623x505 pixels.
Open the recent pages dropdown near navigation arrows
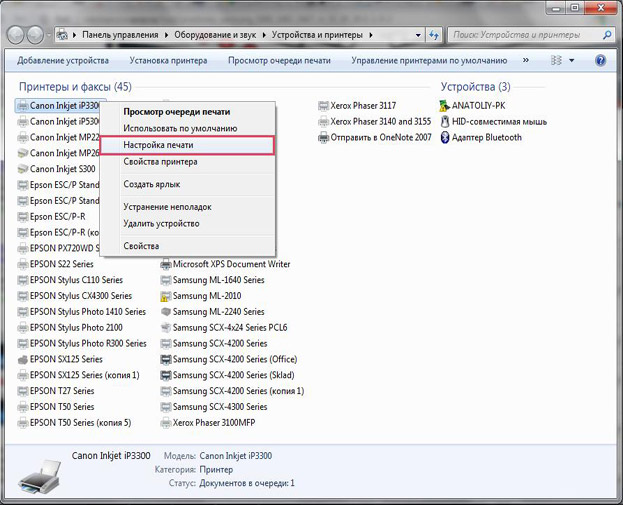(49, 35)
